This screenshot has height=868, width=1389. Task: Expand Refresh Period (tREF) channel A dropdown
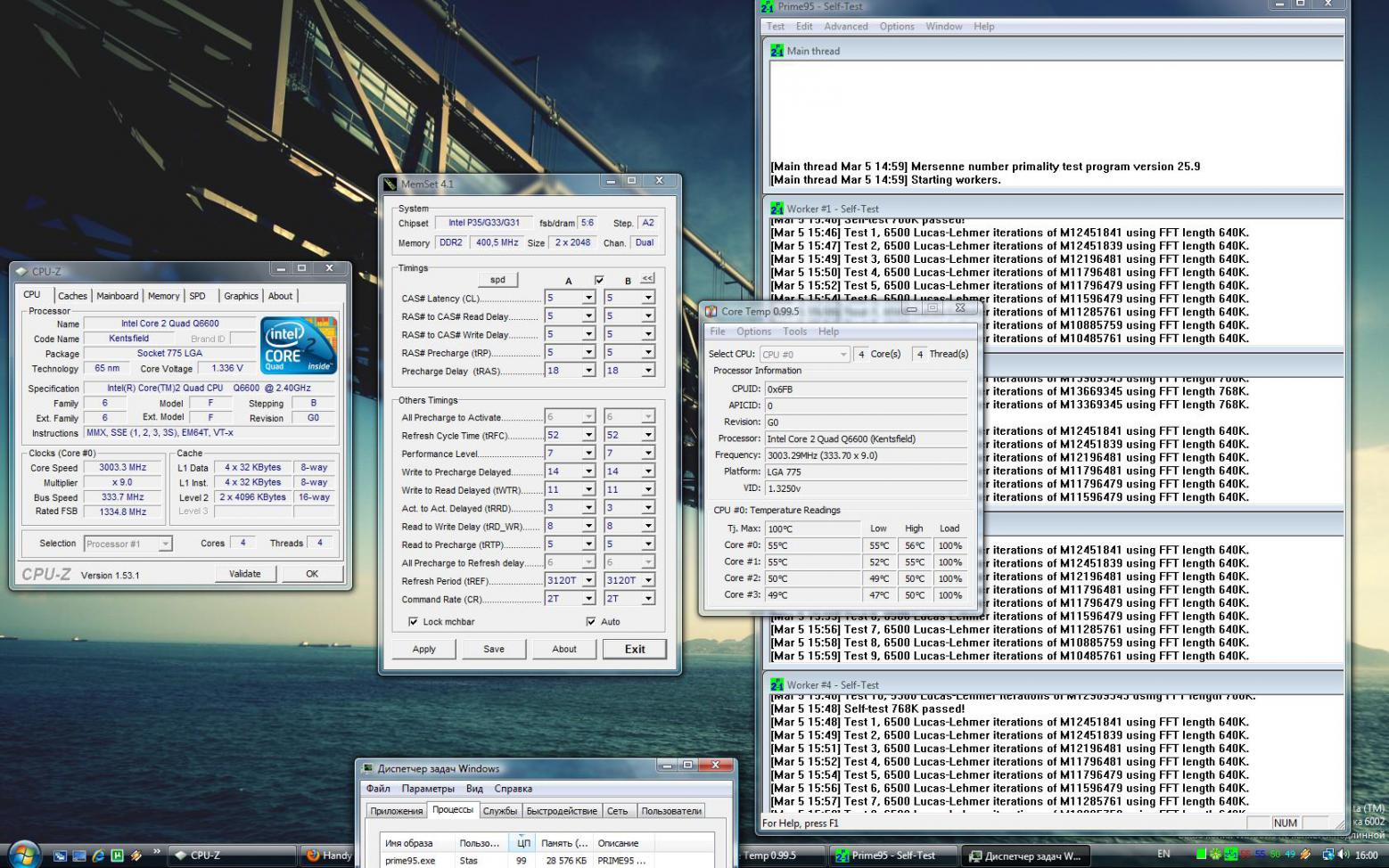(x=588, y=581)
